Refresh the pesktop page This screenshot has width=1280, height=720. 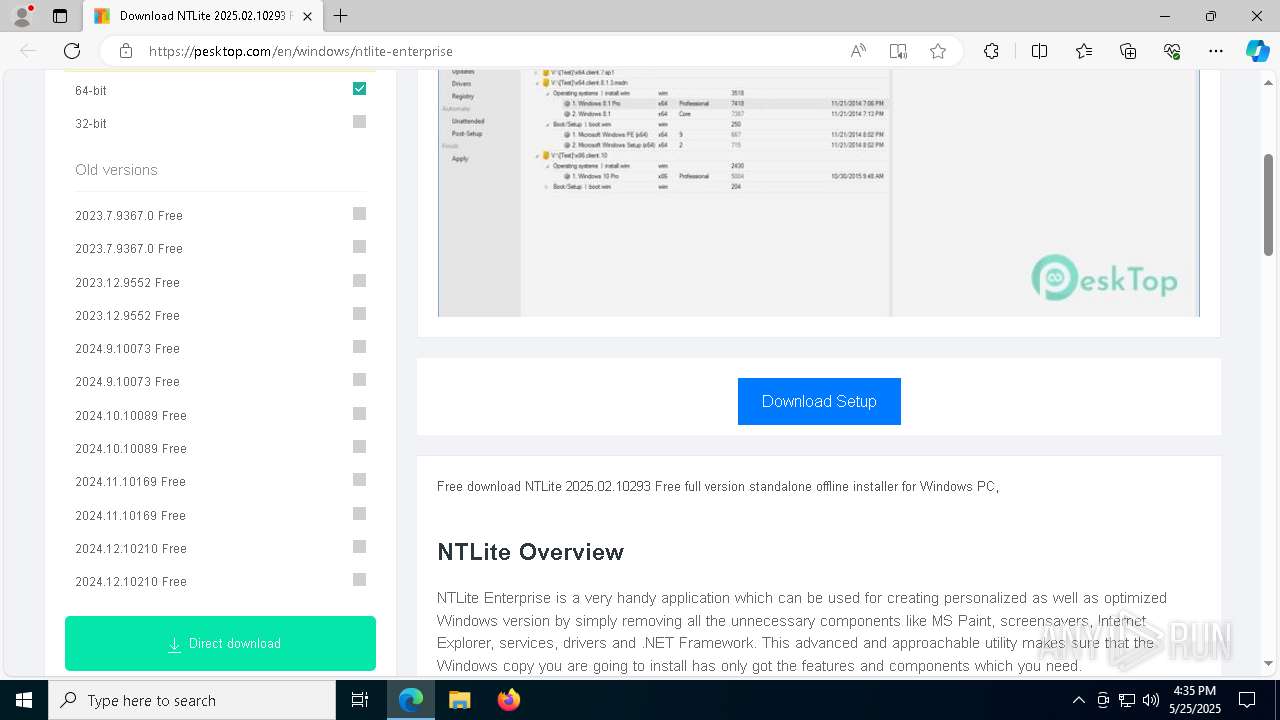(x=72, y=51)
